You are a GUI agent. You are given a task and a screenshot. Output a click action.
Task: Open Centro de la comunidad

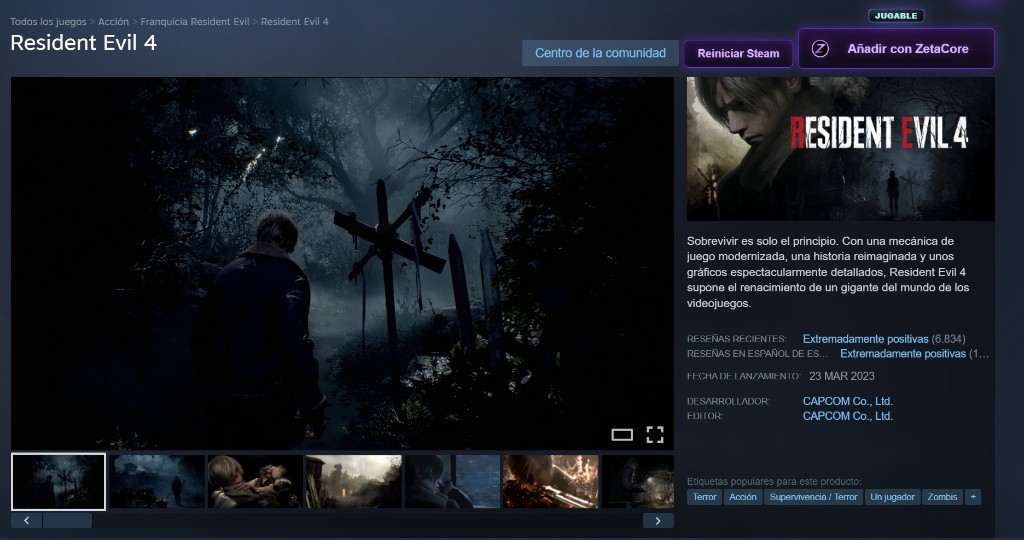[600, 53]
